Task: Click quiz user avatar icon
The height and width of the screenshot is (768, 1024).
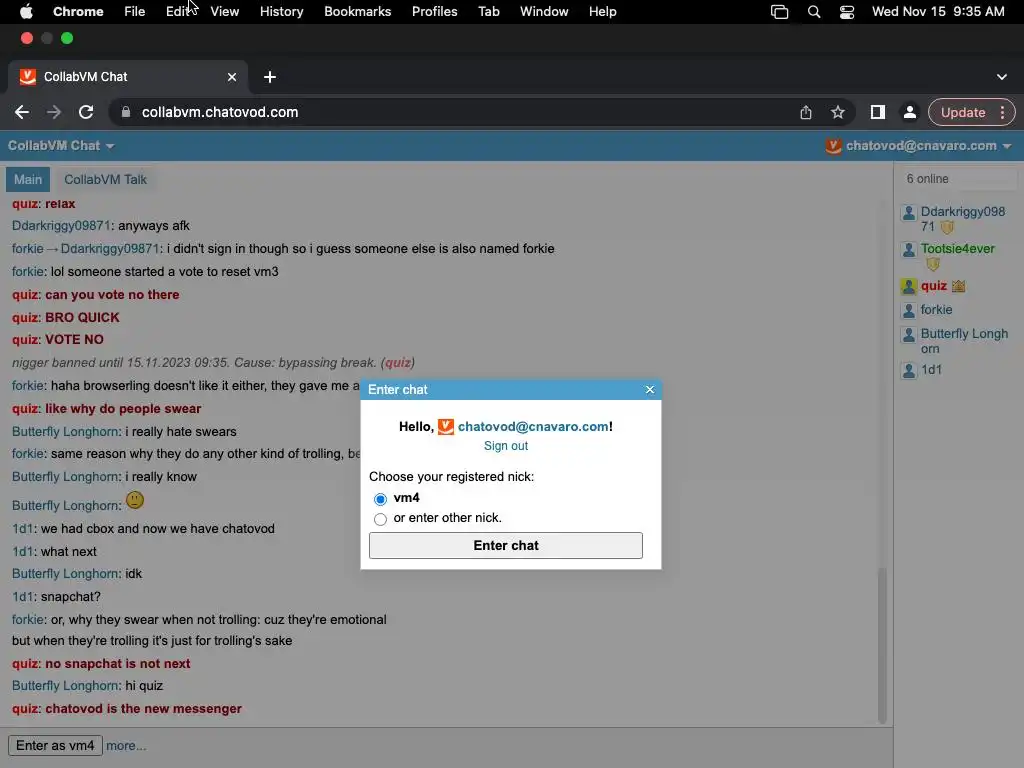Action: pos(908,286)
